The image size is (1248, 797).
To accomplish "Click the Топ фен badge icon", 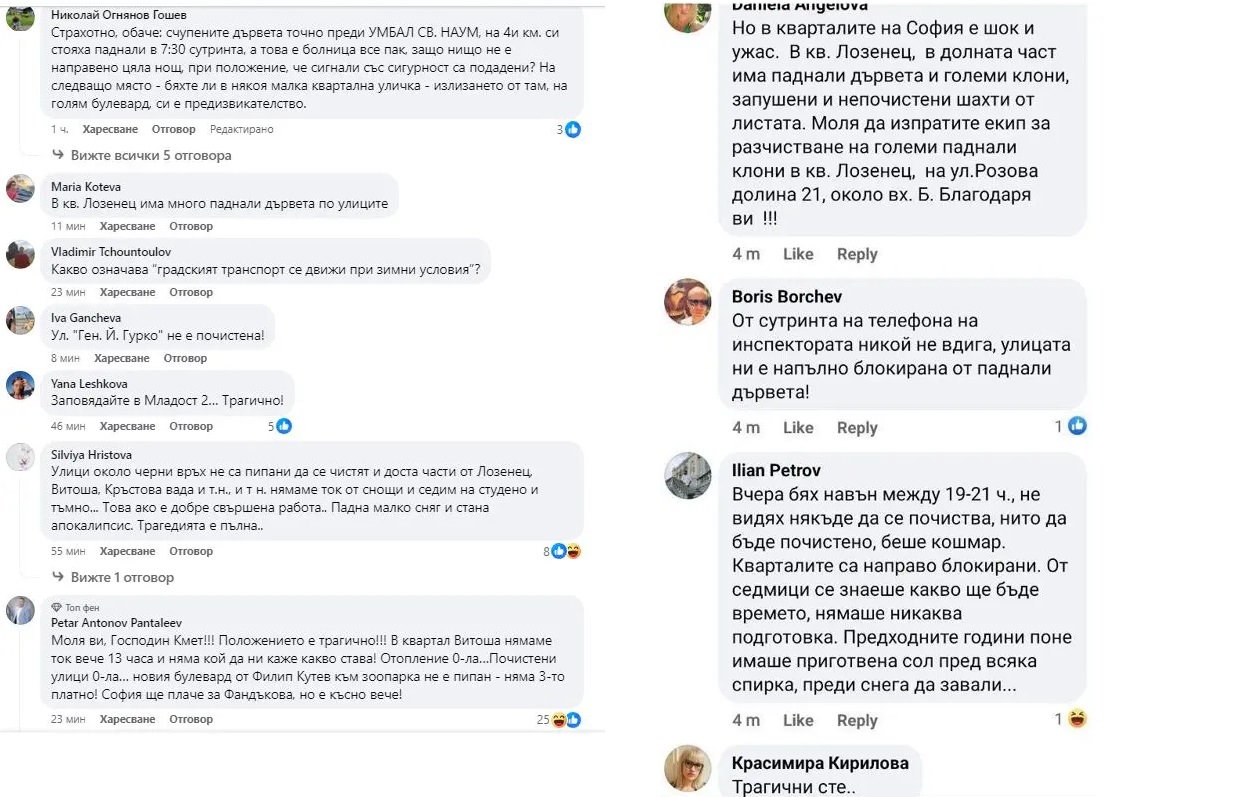I will pos(56,606).
